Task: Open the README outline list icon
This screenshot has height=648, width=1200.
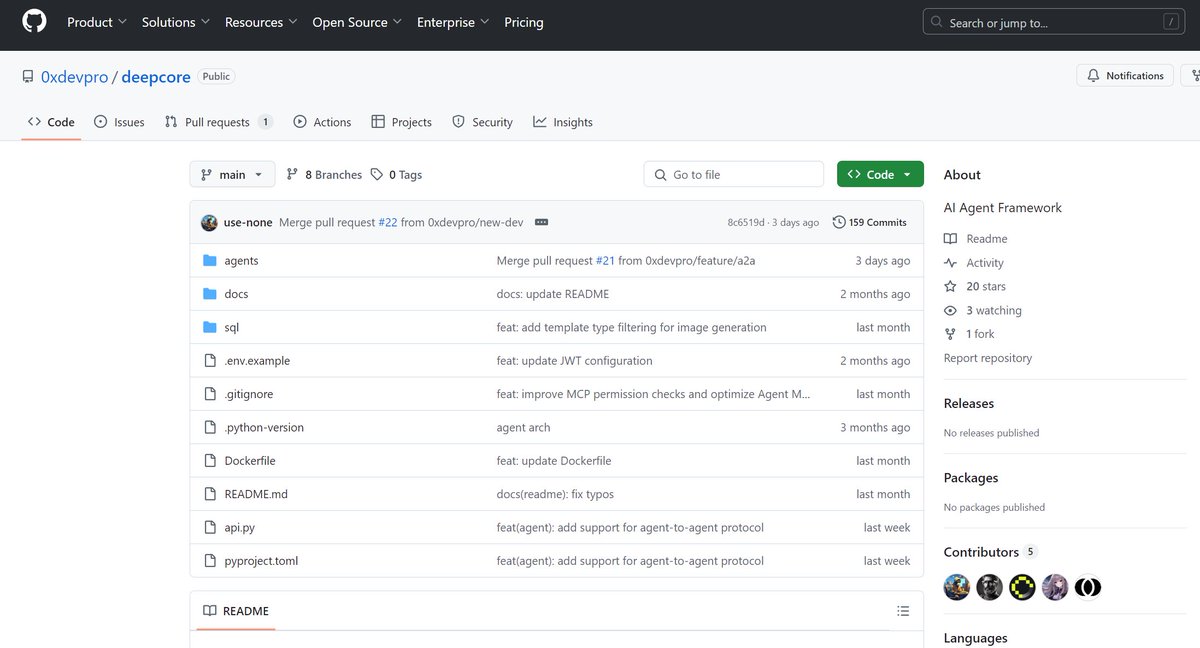Action: pos(903,611)
